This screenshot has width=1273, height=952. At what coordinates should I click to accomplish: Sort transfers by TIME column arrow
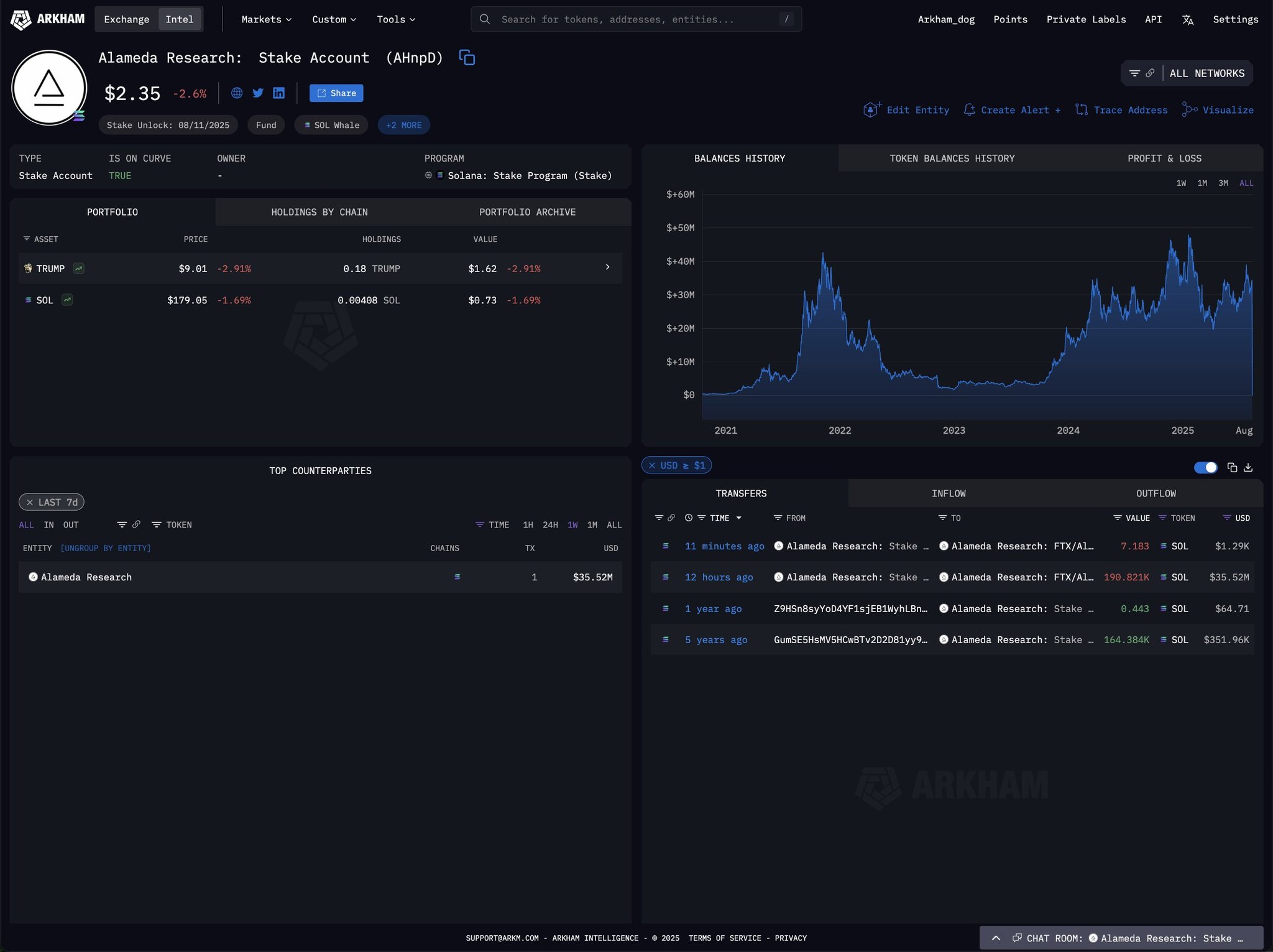pyautogui.click(x=739, y=518)
